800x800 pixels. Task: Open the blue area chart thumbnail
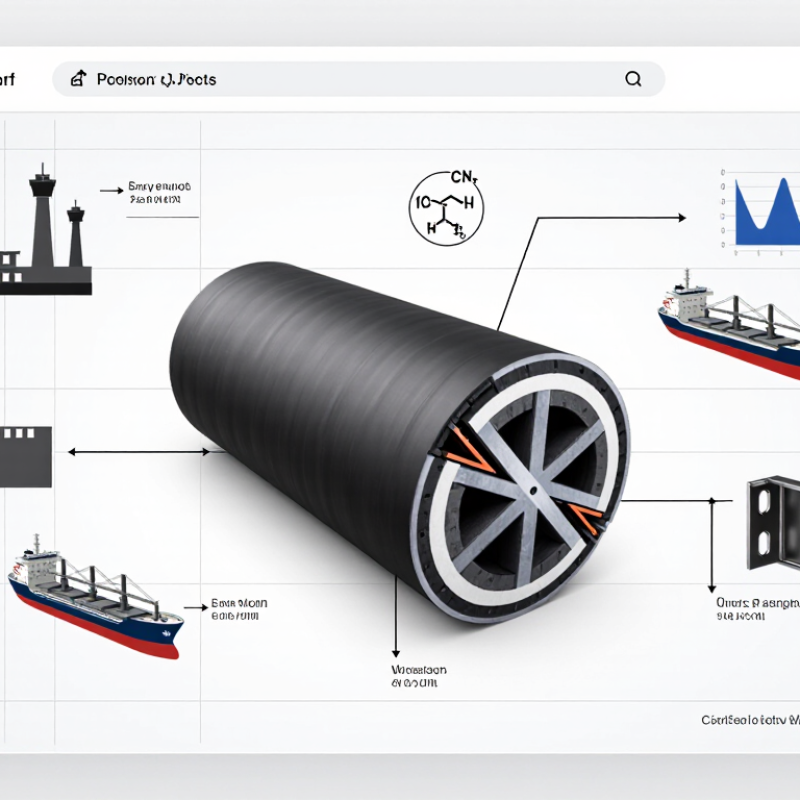point(761,212)
